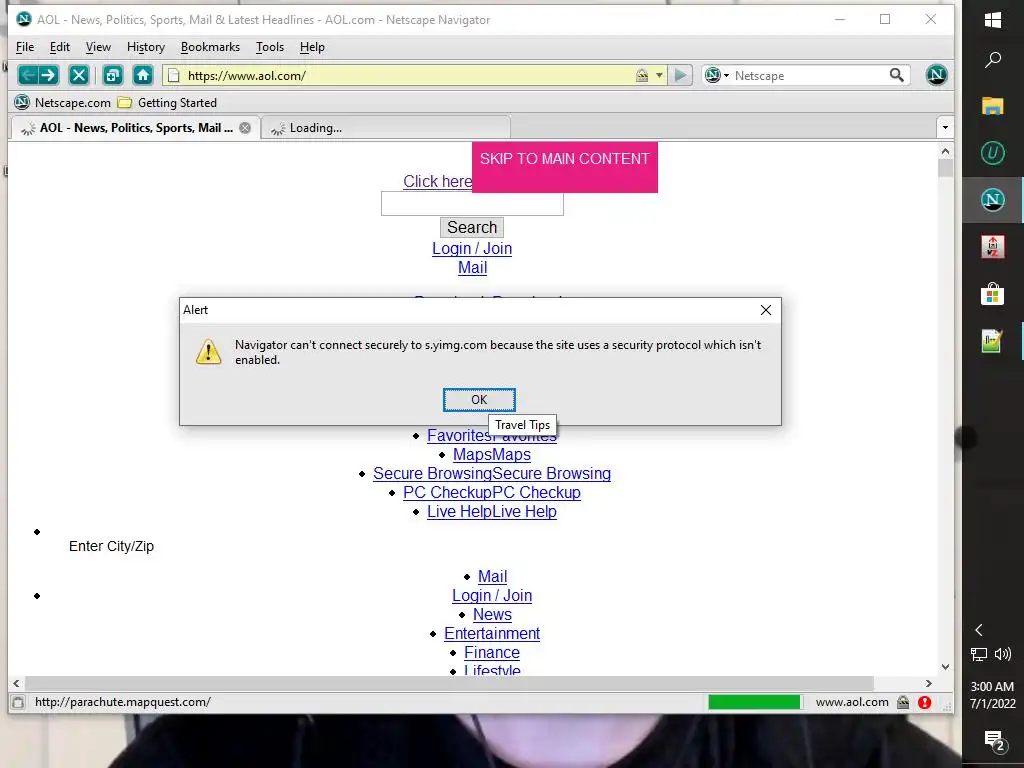Close the AOL tab with its X

(245, 128)
